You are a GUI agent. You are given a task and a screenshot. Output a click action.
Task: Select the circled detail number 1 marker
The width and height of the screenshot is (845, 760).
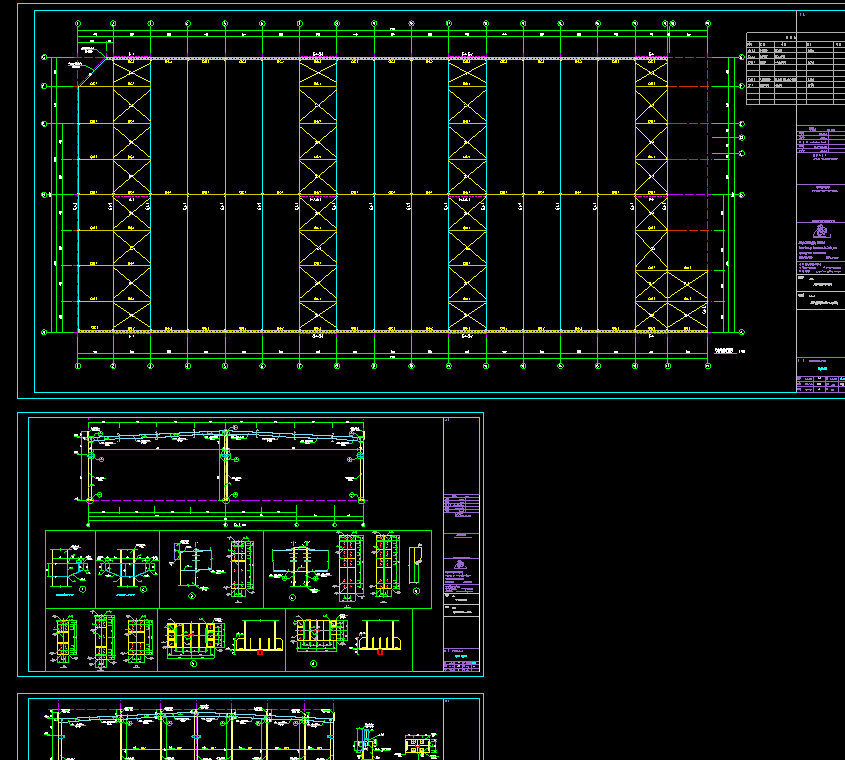pyautogui.click(x=83, y=590)
